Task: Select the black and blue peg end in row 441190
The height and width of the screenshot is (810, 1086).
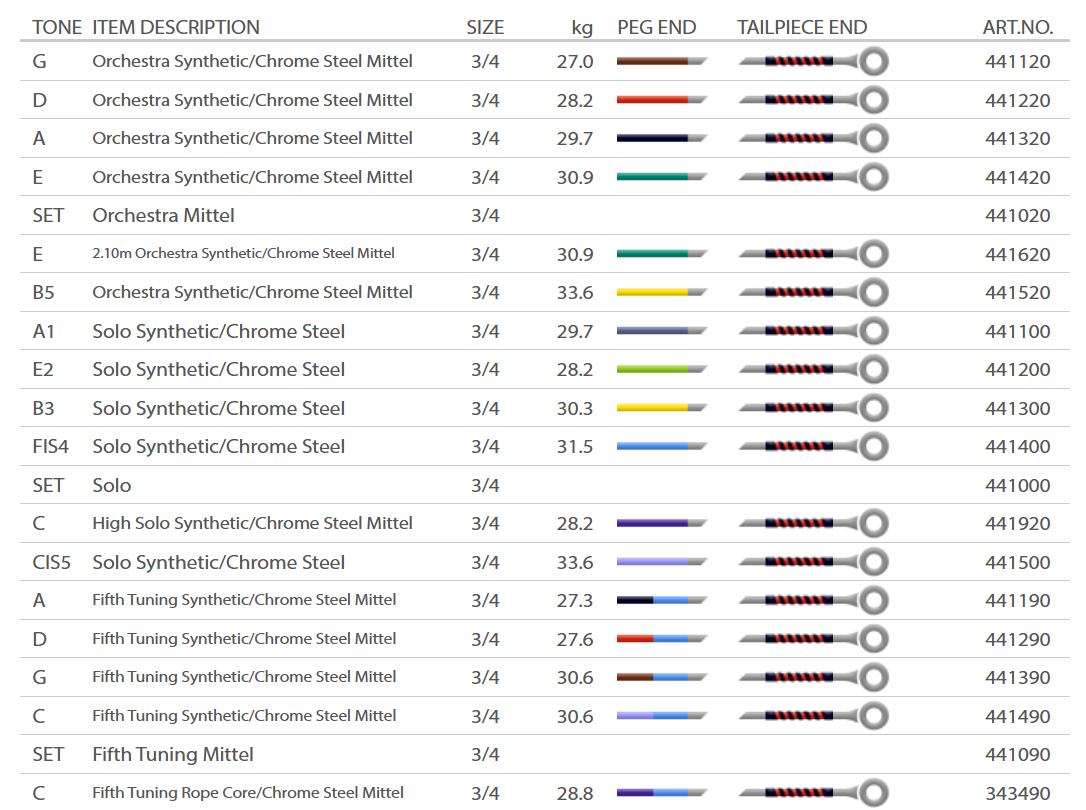Action: 661,600
